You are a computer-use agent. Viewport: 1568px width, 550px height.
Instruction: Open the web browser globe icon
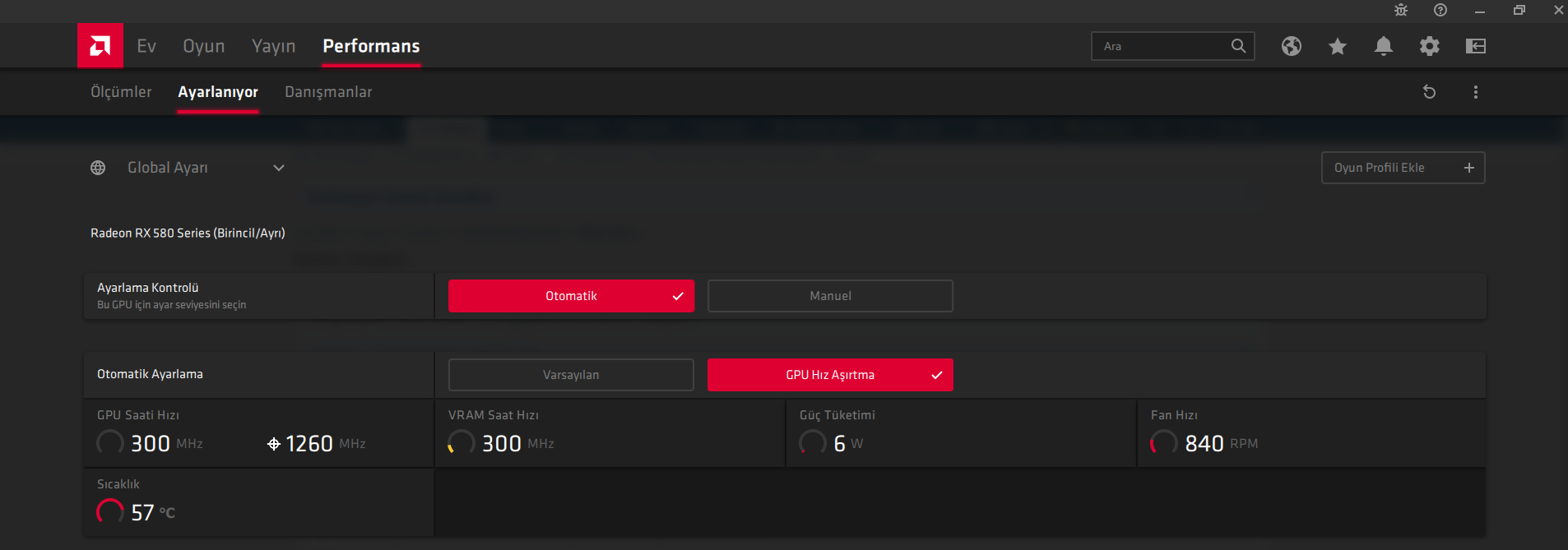[1292, 46]
